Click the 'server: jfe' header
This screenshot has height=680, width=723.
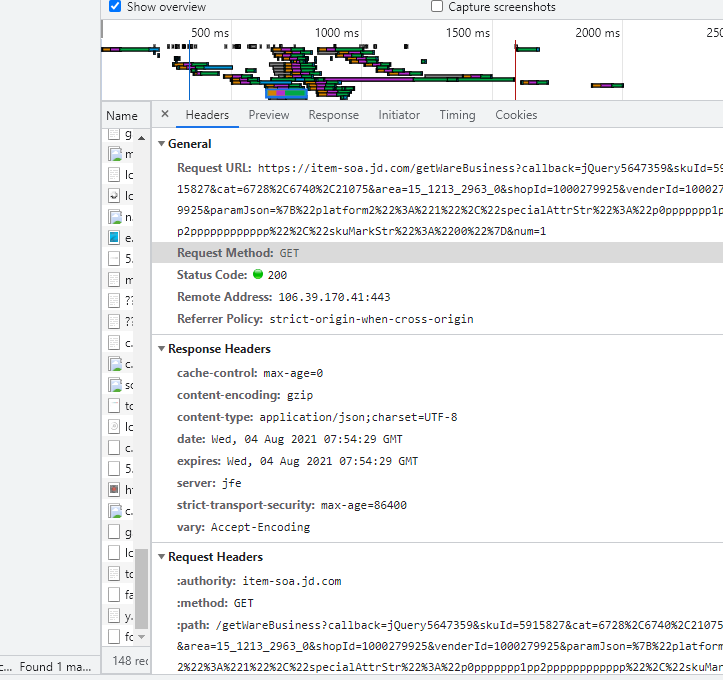coord(209,483)
